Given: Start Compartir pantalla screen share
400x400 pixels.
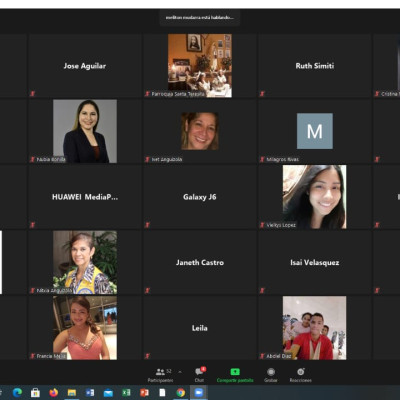Looking at the screenshot, I should 235,375.
